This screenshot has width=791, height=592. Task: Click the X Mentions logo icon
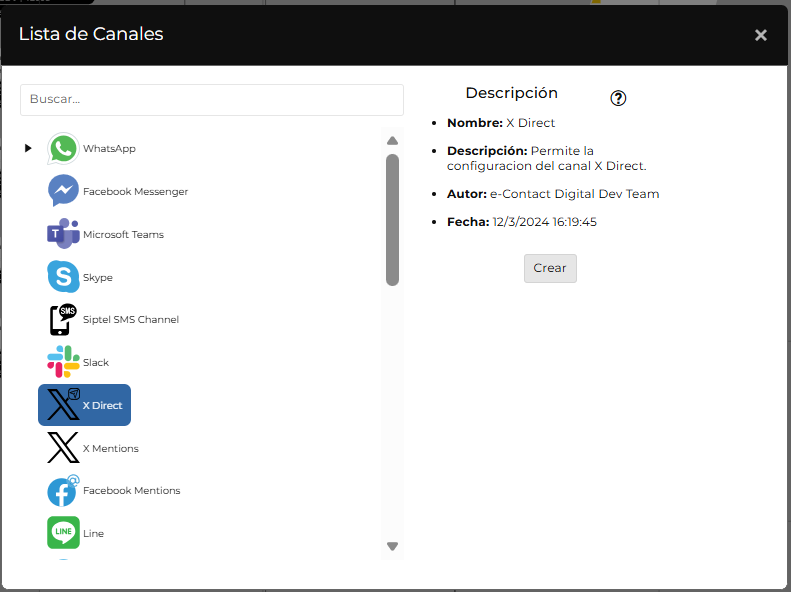coord(63,448)
